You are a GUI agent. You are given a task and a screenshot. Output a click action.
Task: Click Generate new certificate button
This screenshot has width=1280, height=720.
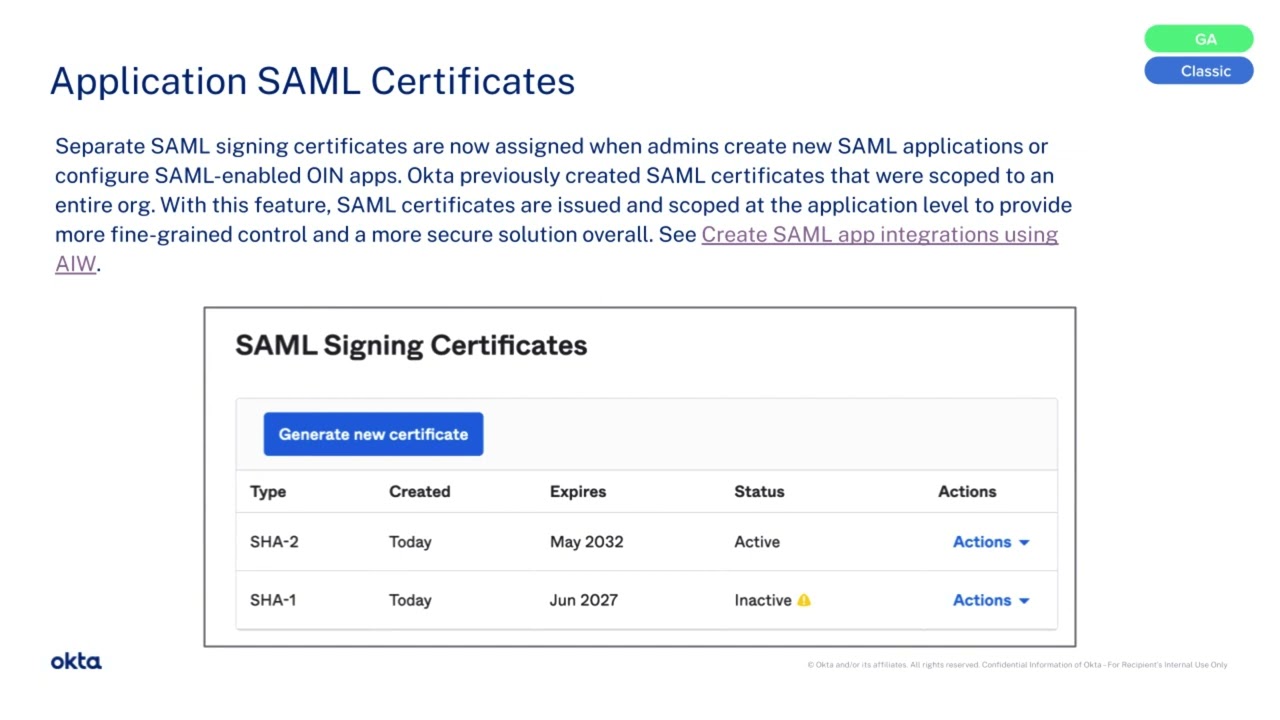[x=373, y=434]
